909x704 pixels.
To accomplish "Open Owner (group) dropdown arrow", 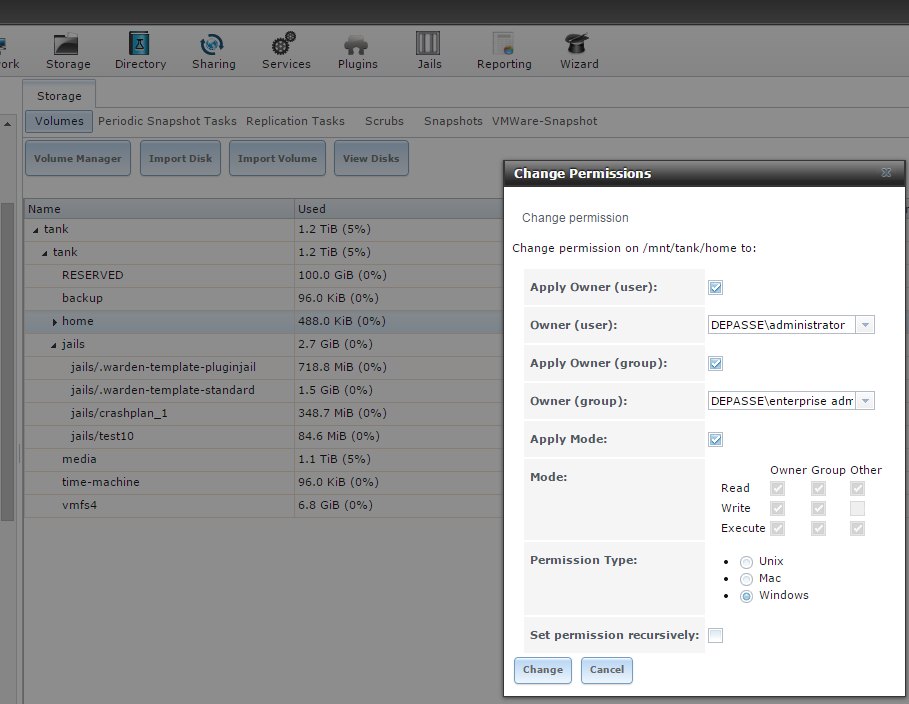I will [865, 401].
